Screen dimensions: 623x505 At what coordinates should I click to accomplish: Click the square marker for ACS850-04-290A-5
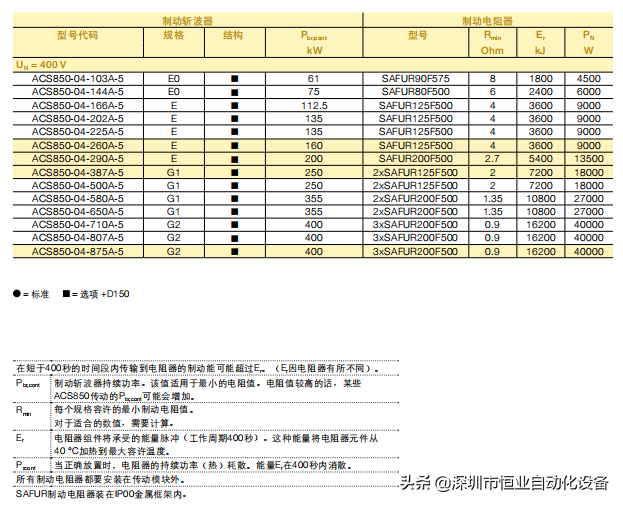click(x=234, y=159)
